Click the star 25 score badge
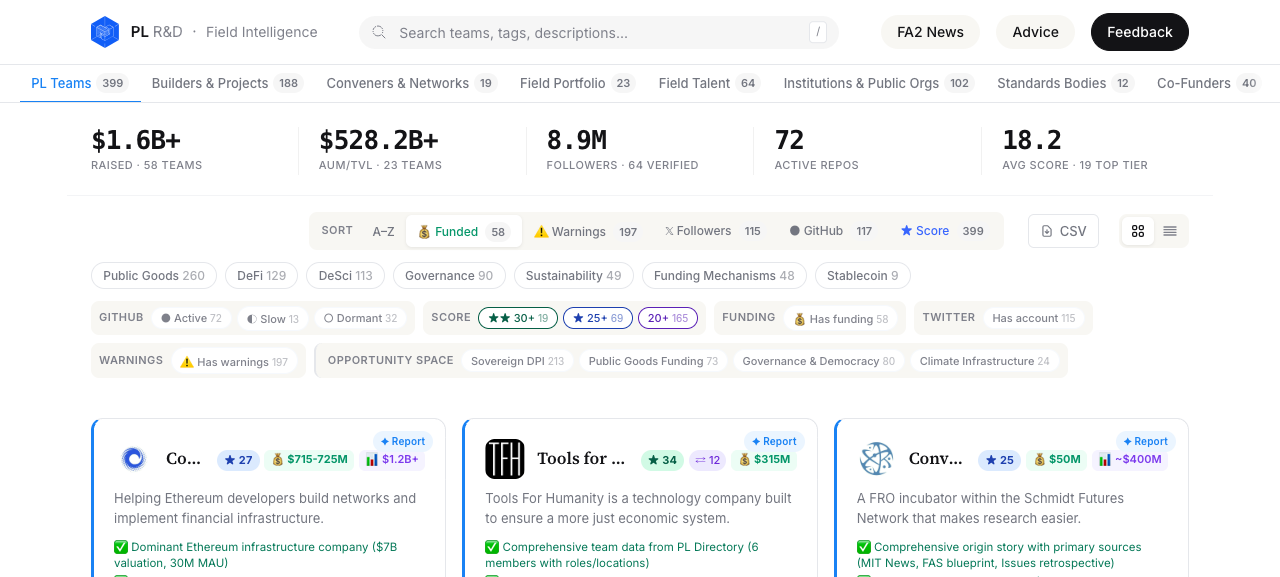 click(997, 460)
